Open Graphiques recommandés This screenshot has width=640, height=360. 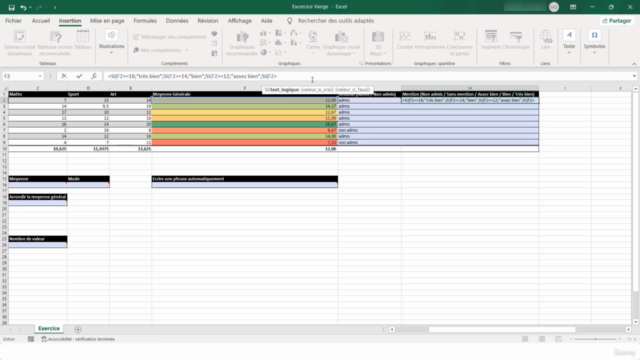pos(242,43)
